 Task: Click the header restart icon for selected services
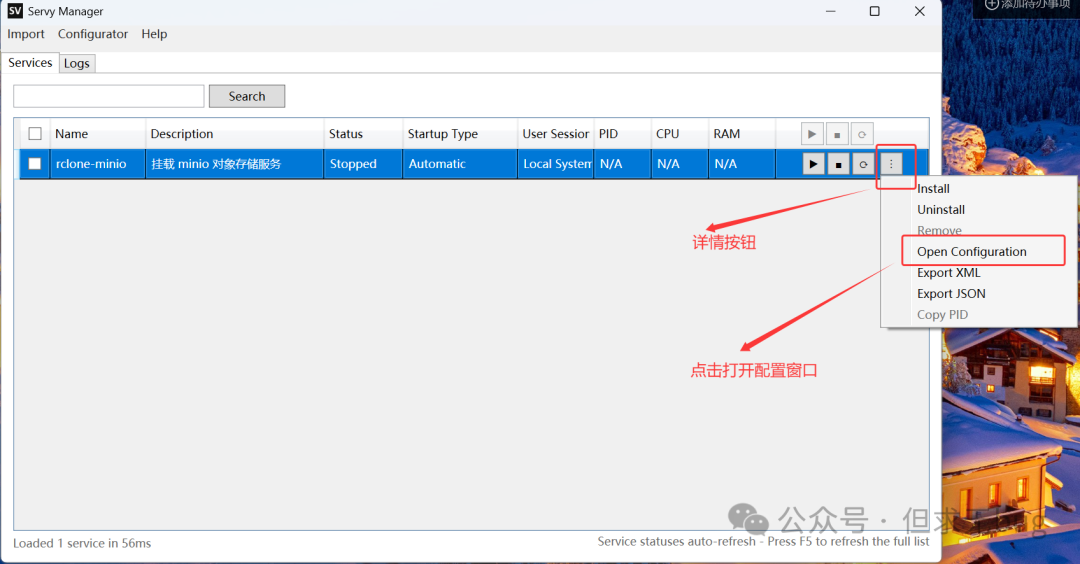pos(862,134)
